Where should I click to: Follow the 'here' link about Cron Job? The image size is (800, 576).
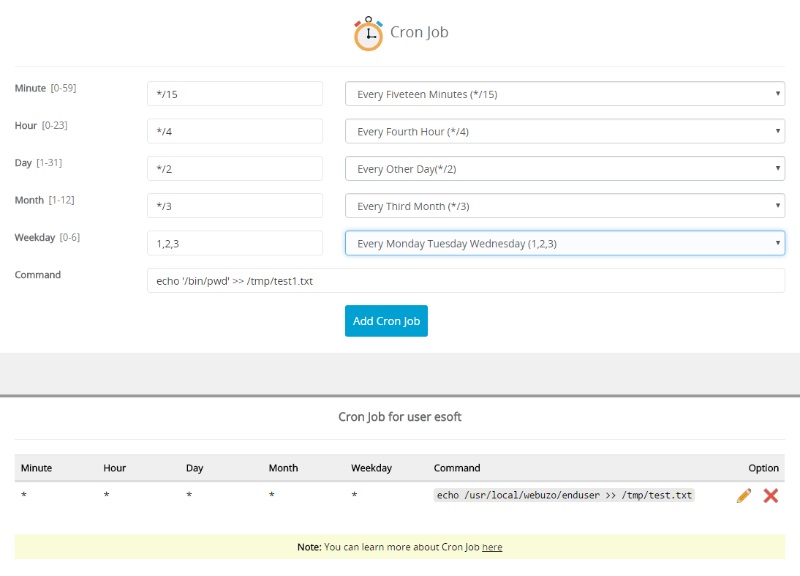492,547
